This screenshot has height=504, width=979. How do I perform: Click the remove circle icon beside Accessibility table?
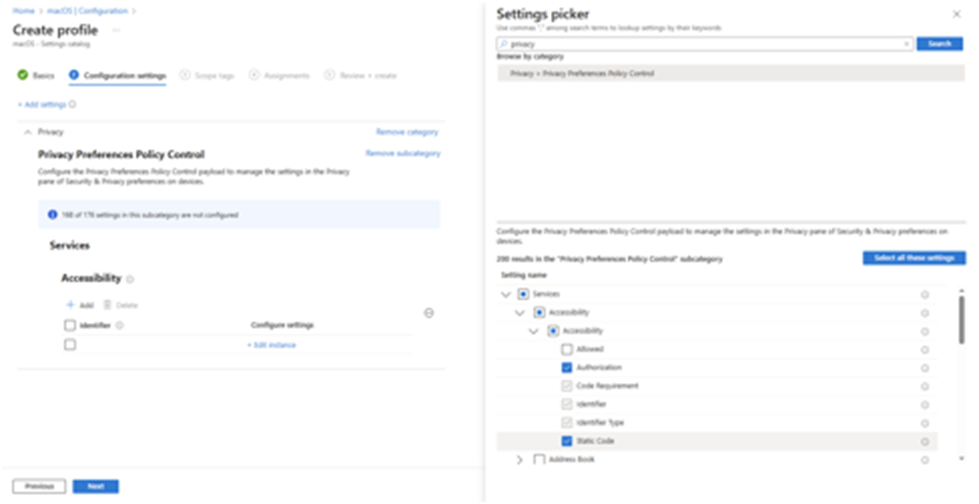point(429,313)
